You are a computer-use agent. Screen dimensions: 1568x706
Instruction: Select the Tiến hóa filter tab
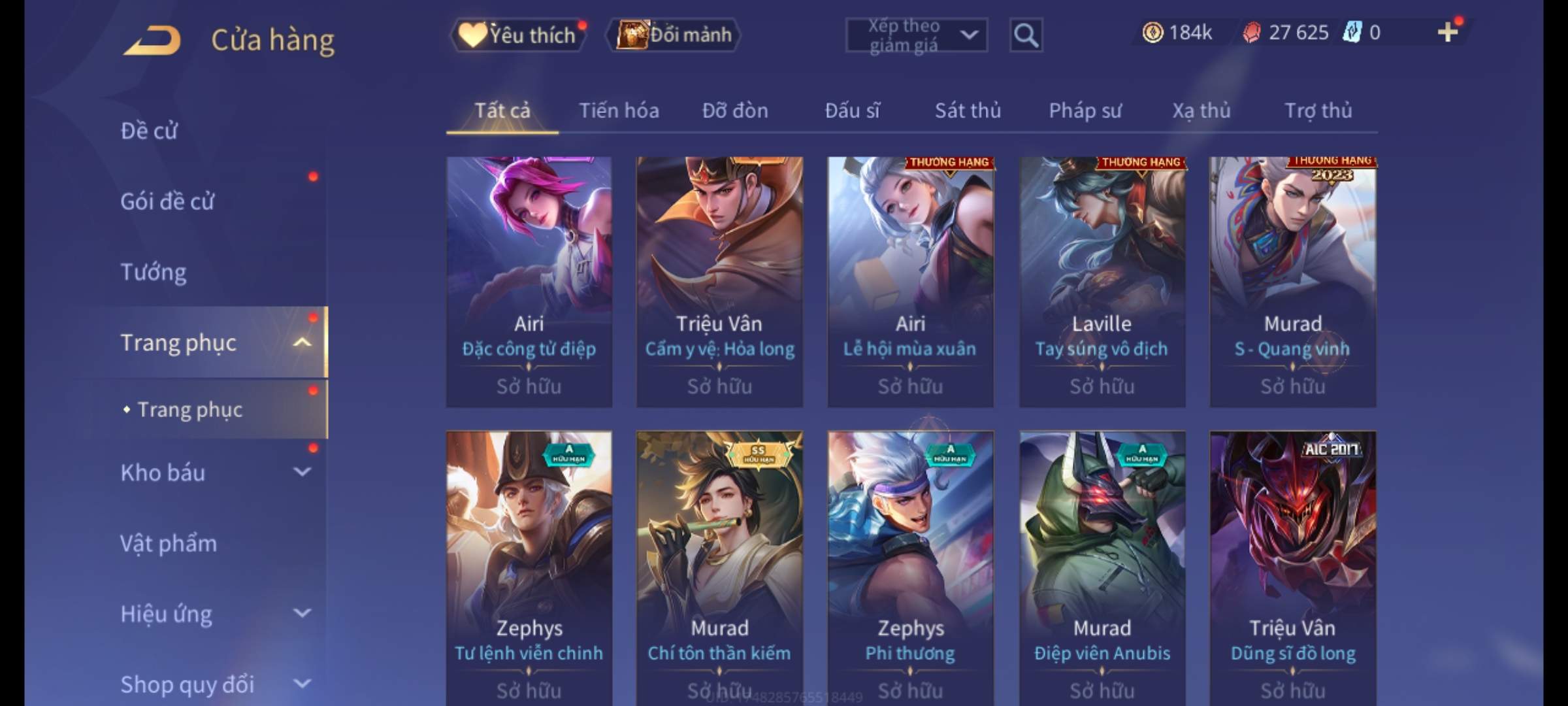(619, 110)
